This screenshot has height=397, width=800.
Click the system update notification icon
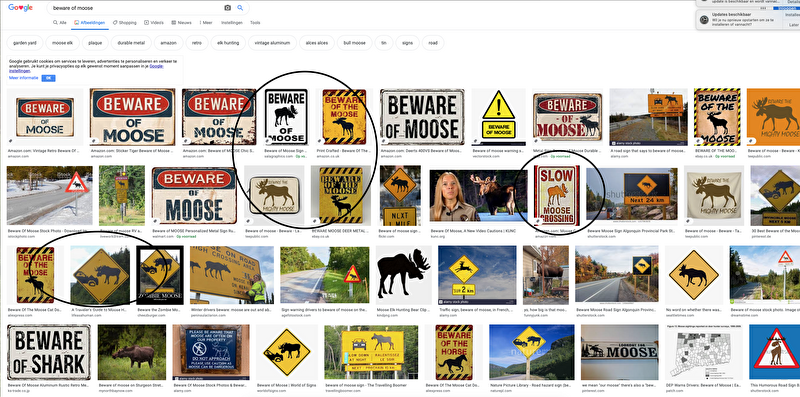point(704,20)
